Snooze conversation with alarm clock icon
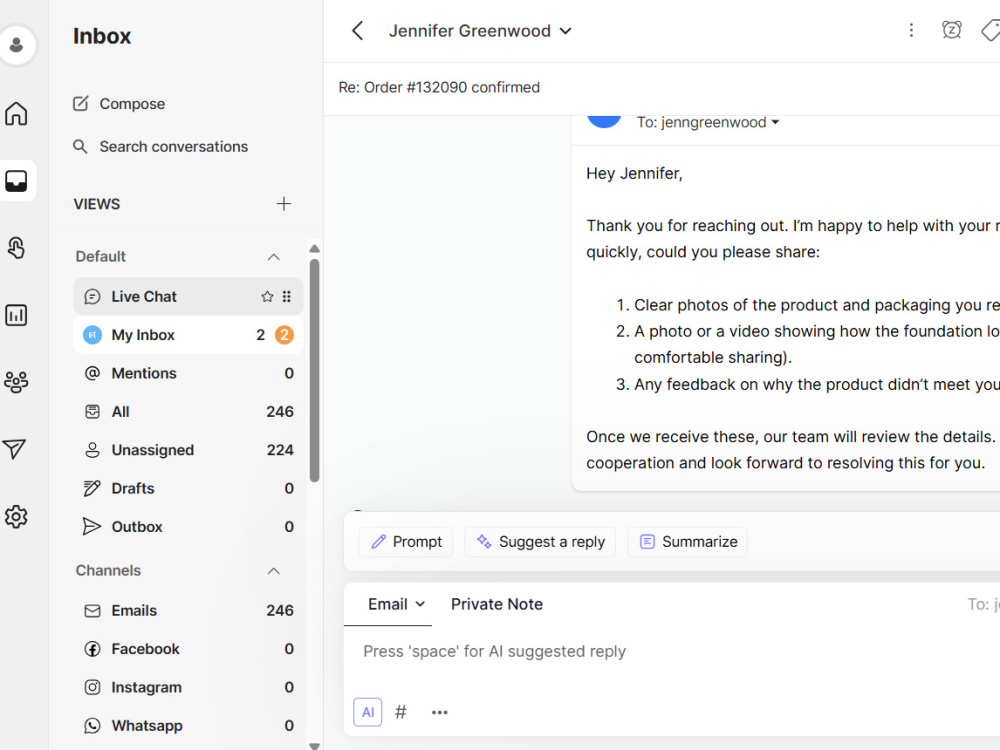 952,30
